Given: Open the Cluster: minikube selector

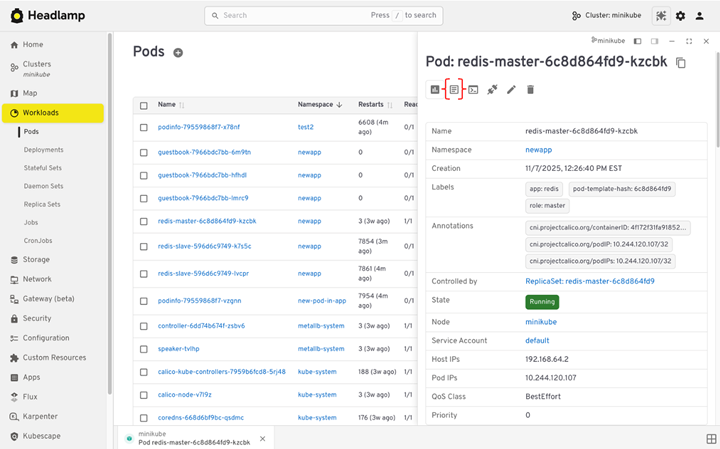Looking at the screenshot, I should pos(607,16).
